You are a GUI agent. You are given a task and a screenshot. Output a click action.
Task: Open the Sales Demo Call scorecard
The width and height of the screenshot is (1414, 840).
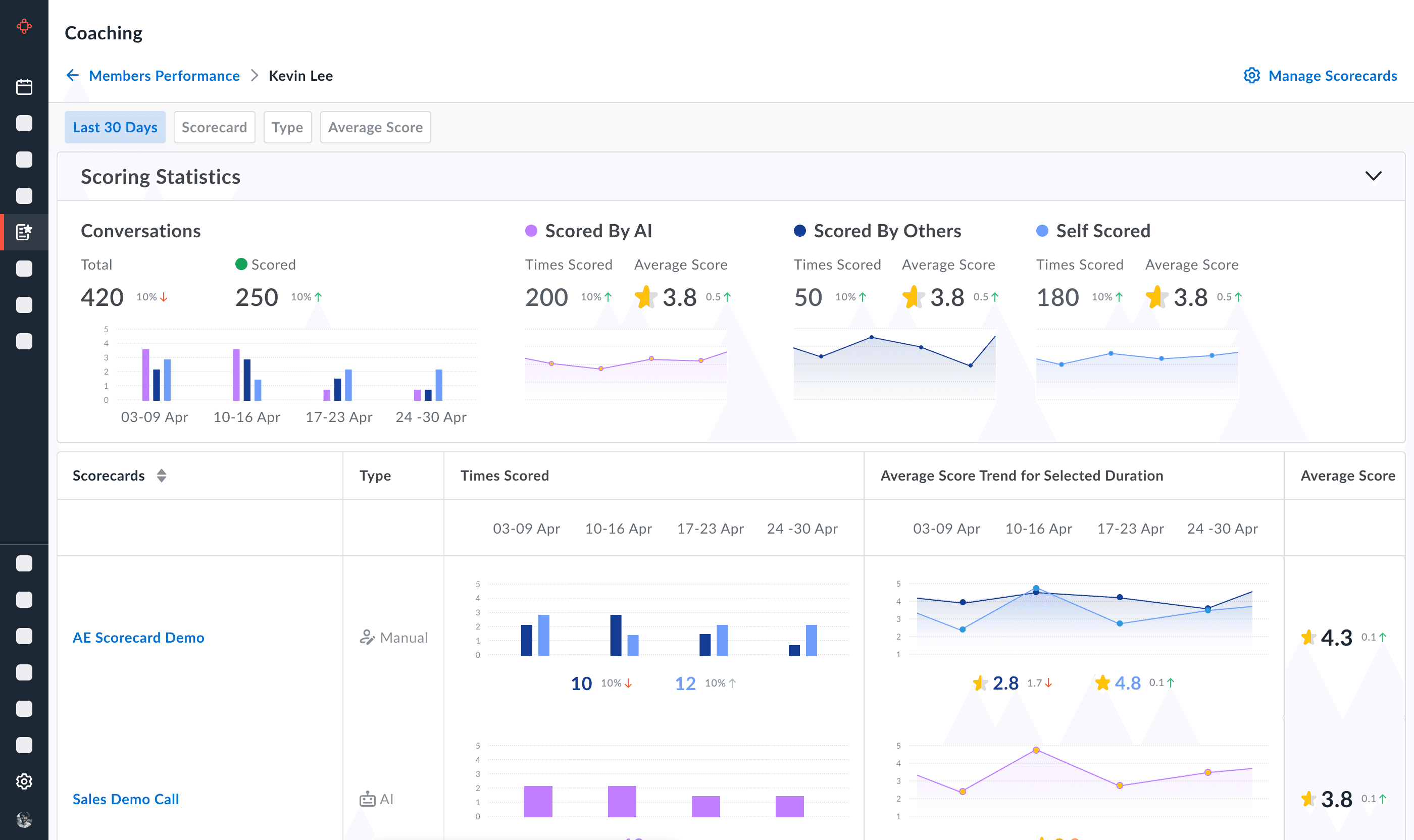[126, 799]
